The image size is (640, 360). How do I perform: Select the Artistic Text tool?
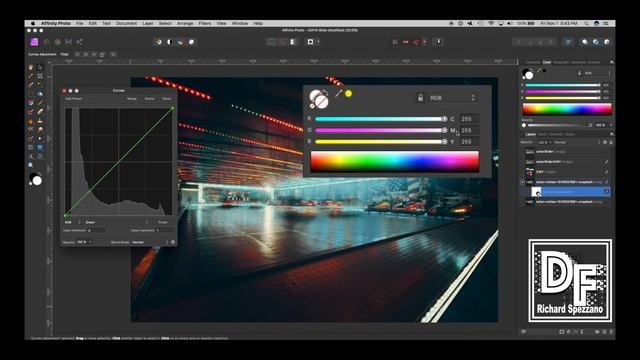[31, 156]
